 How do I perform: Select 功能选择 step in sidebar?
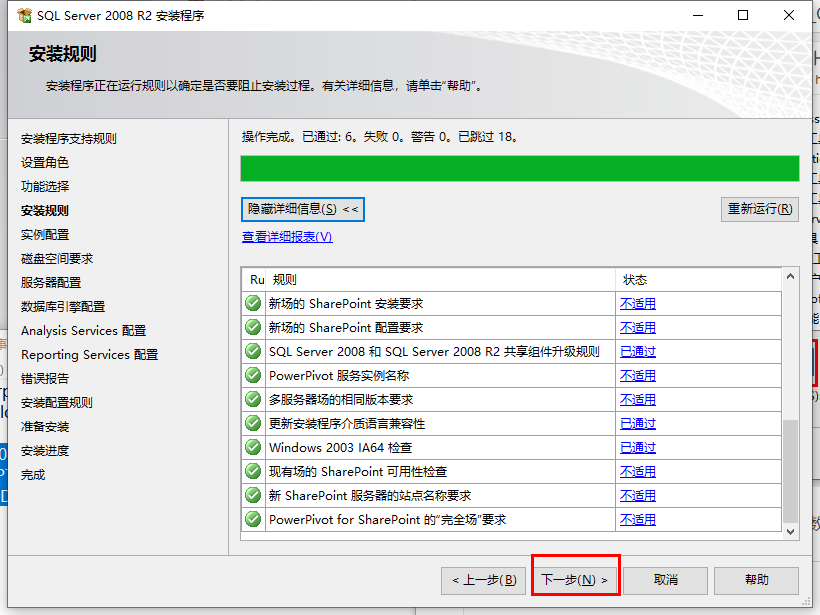[44, 187]
